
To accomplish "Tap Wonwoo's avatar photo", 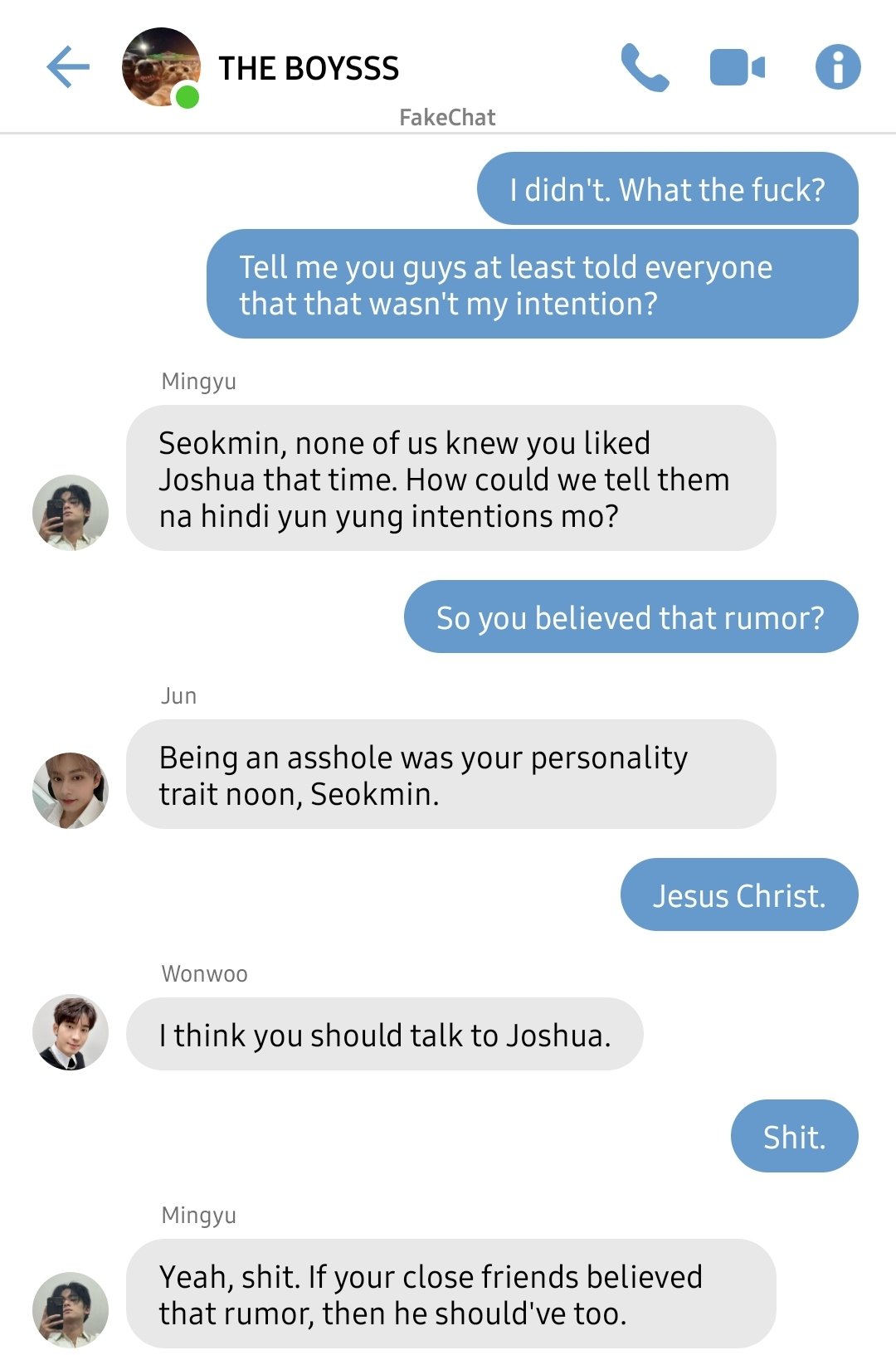I will (71, 1033).
